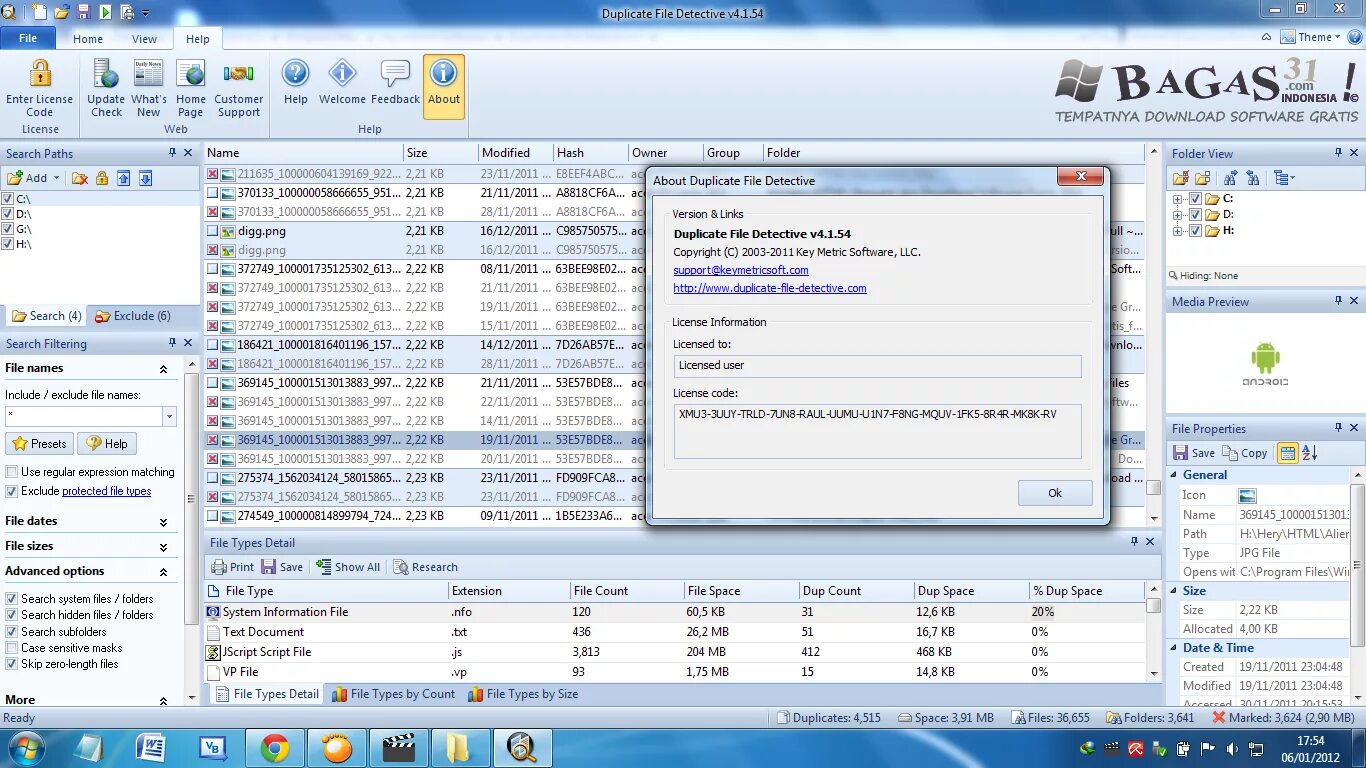This screenshot has width=1366, height=768.
Task: Switch to the Exclude (6) tab
Action: [133, 316]
